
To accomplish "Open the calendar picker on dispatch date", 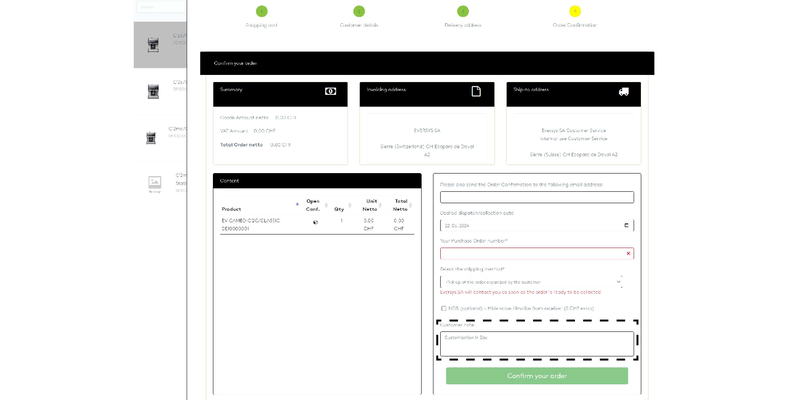I will (x=626, y=225).
